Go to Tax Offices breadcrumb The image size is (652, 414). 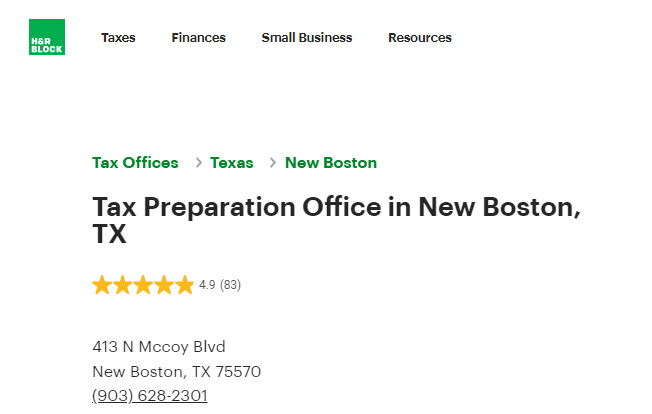click(135, 163)
